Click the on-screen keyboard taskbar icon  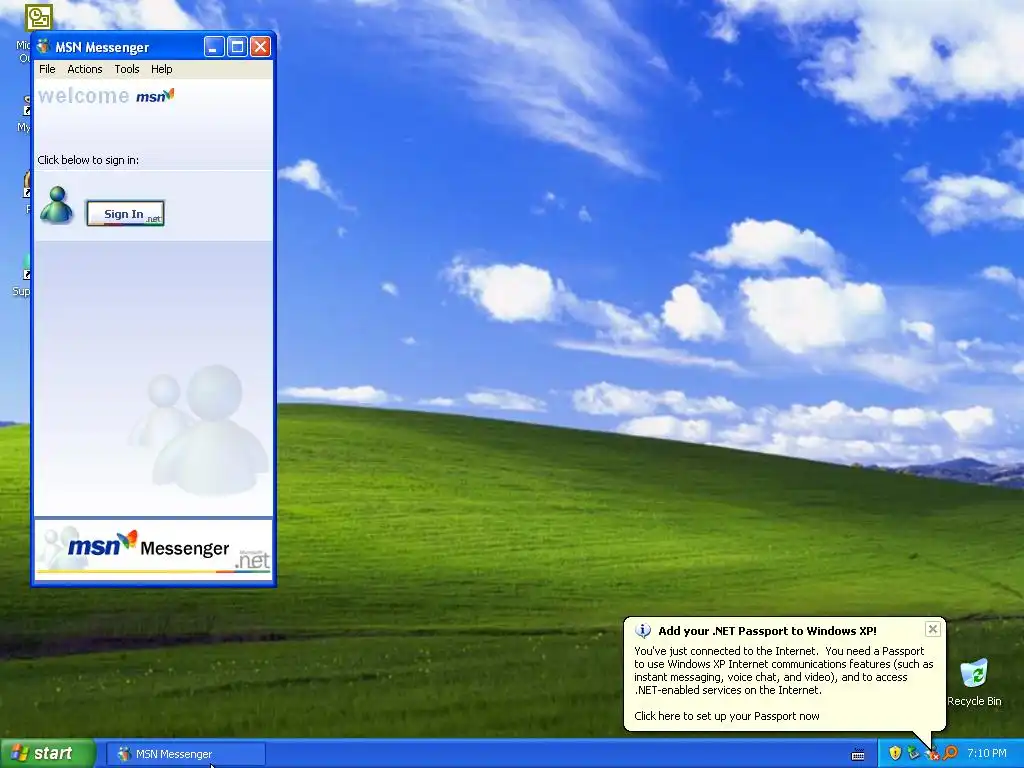click(858, 754)
